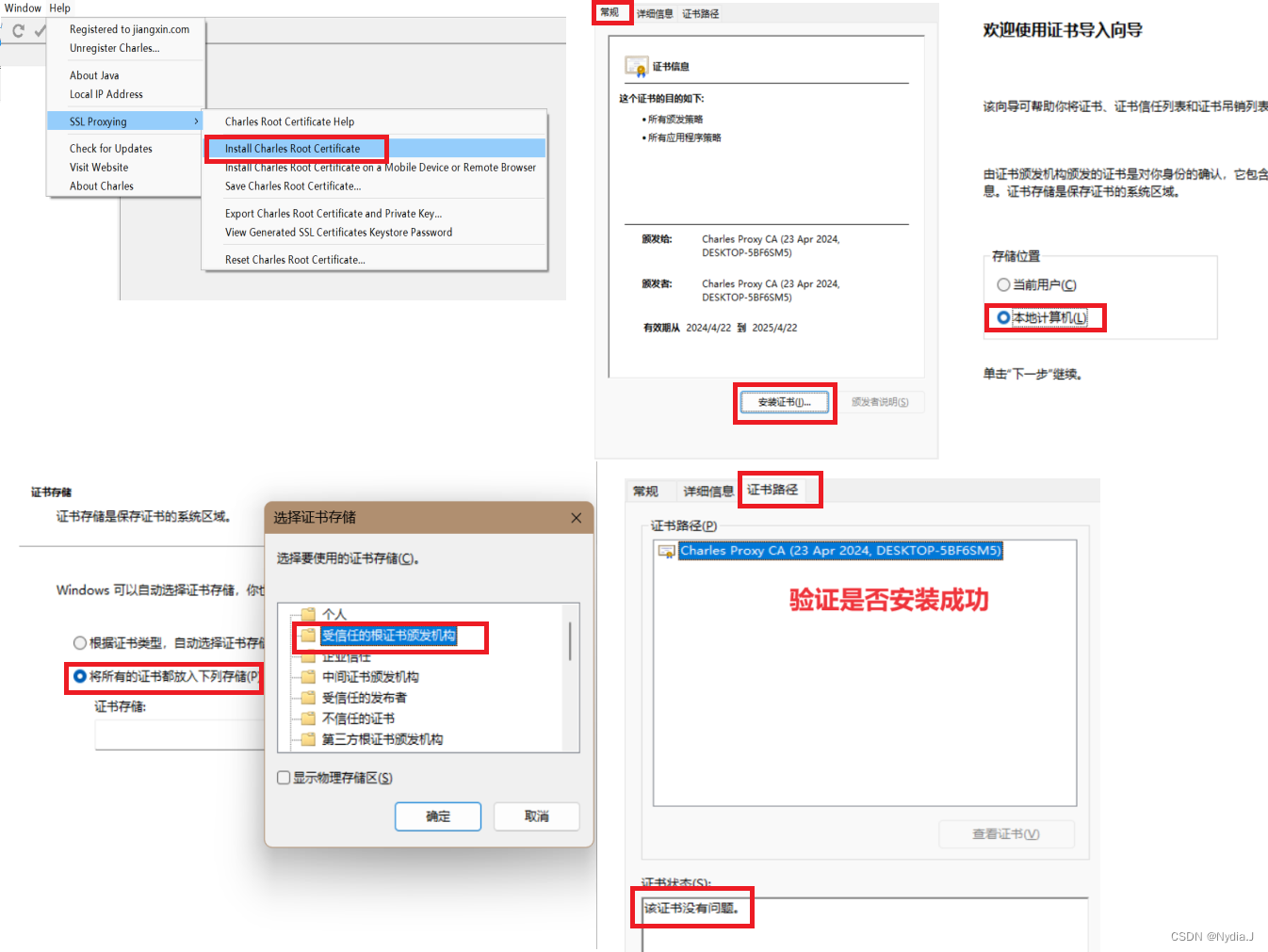Image resolution: width=1268 pixels, height=952 pixels.
Task: Click folder icon next to 中间证书颁发机构
Action: pyautogui.click(x=308, y=677)
